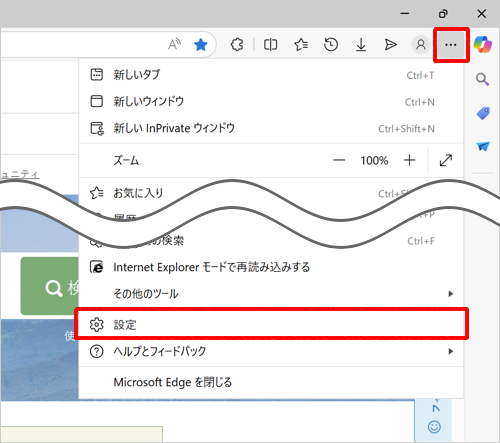Click the Ctrl+T shortcut text
500x443 pixels.
tap(420, 76)
